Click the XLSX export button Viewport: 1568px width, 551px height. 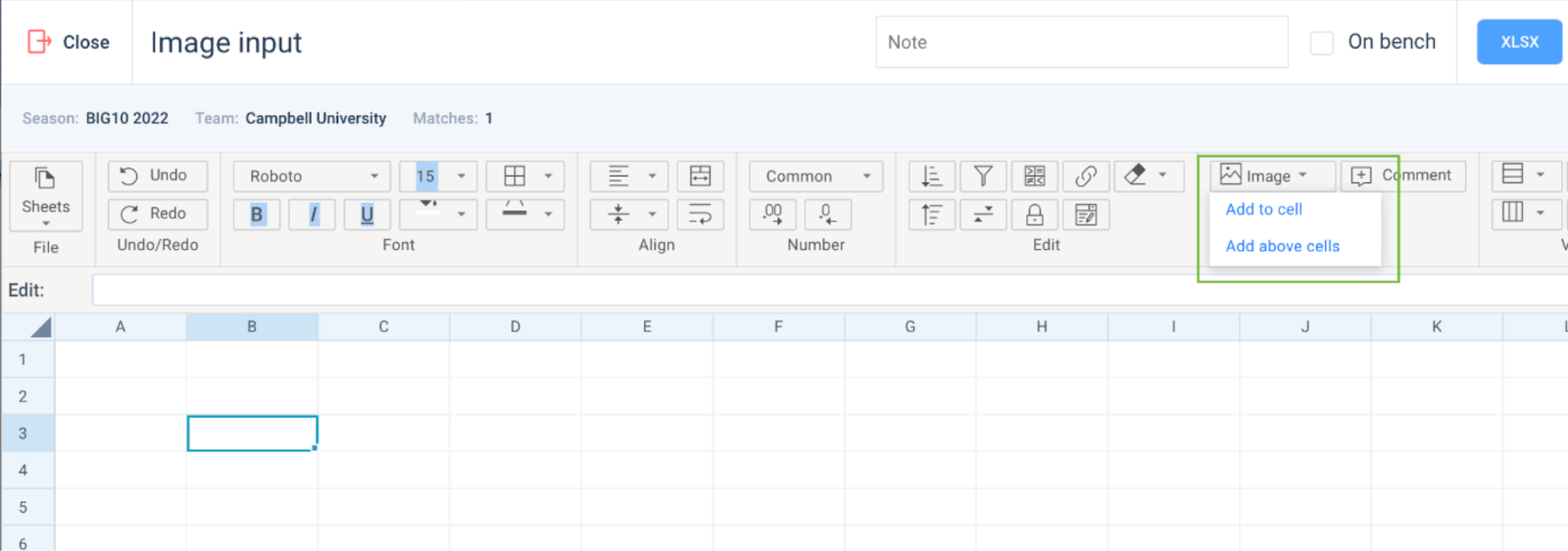pyautogui.click(x=1519, y=42)
